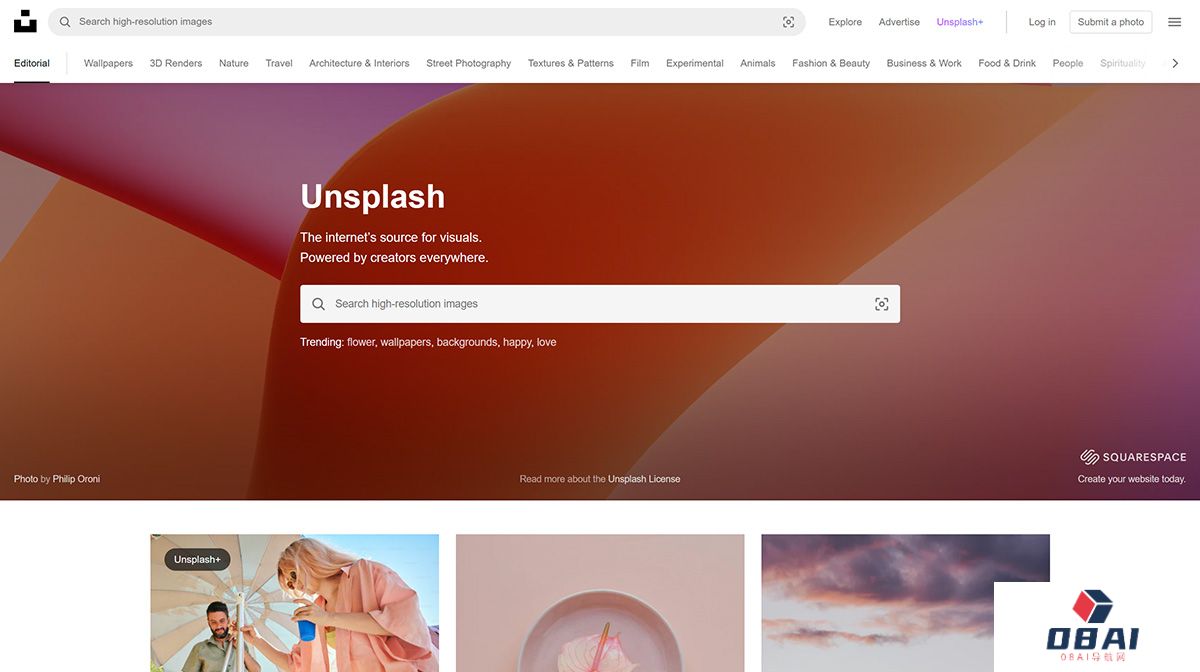Open the hamburger menu icon
The width and height of the screenshot is (1200, 672).
pos(1175,22)
